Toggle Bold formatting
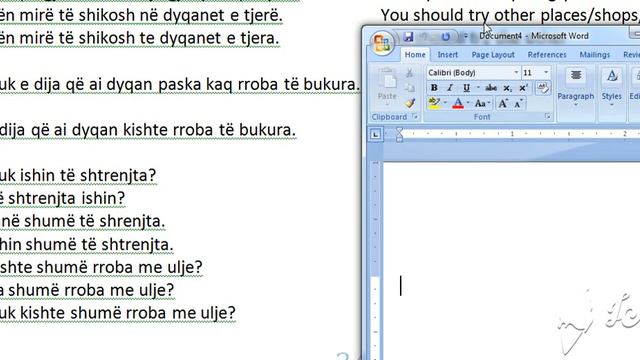This screenshot has height=360, width=640. [x=434, y=88]
